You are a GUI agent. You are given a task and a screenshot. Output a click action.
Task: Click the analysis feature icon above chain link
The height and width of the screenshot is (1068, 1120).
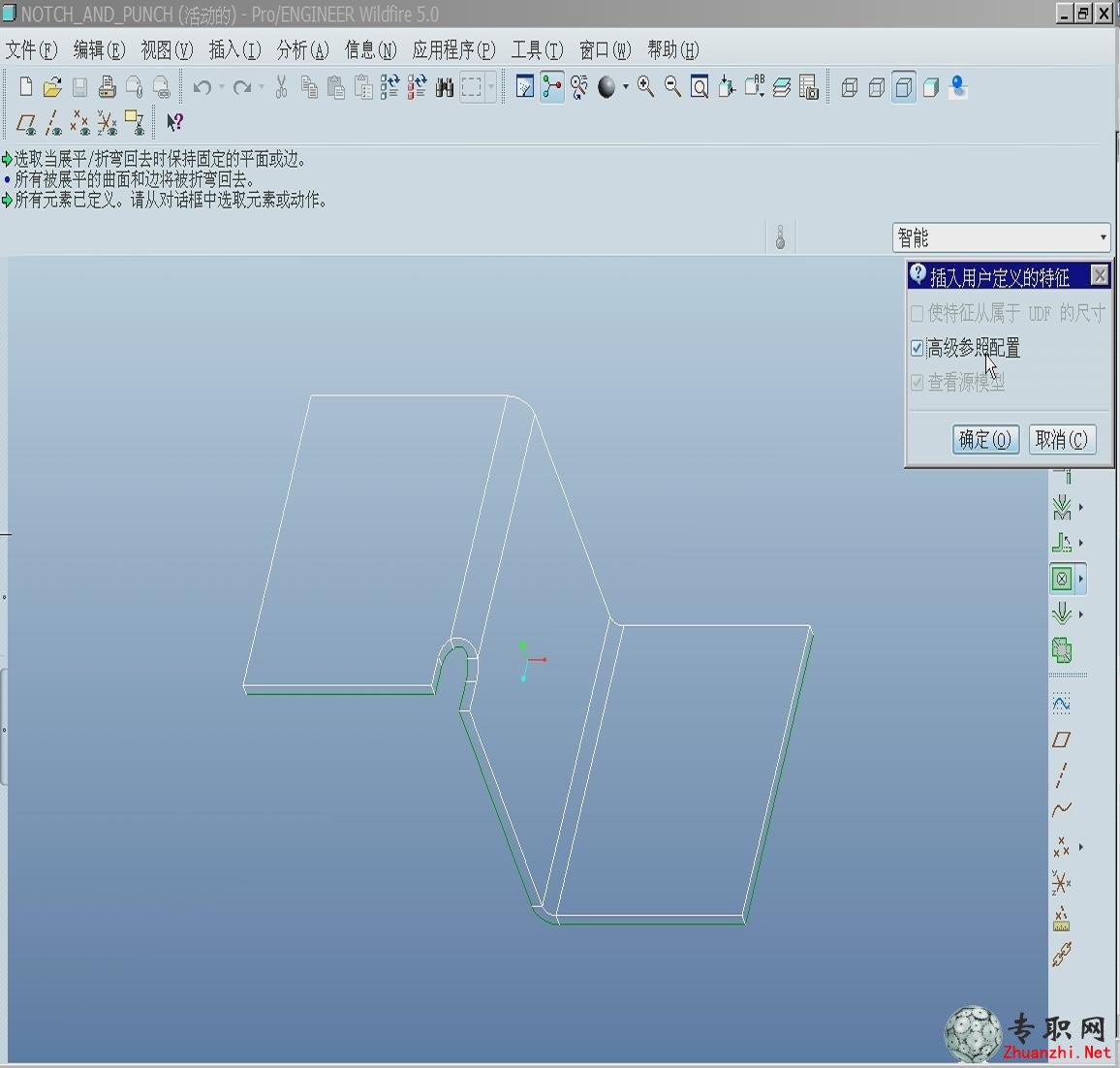[x=1062, y=919]
